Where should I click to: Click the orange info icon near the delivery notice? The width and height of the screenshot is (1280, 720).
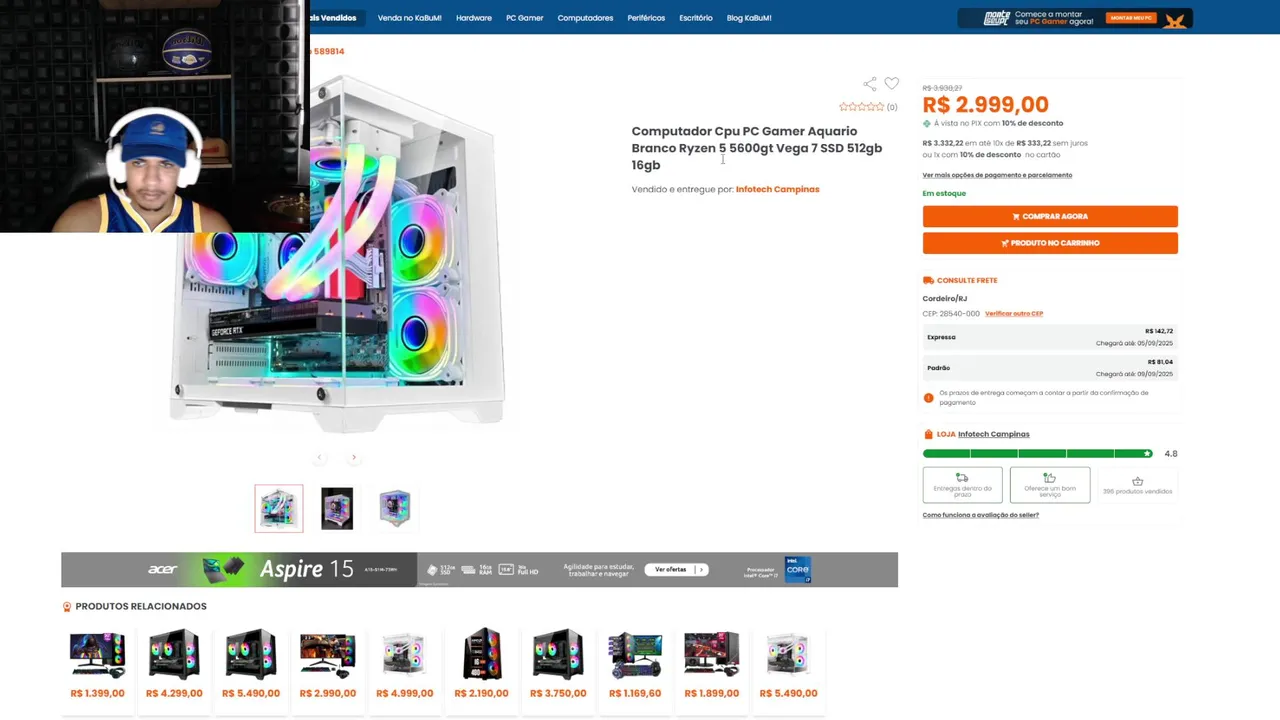tap(928, 397)
